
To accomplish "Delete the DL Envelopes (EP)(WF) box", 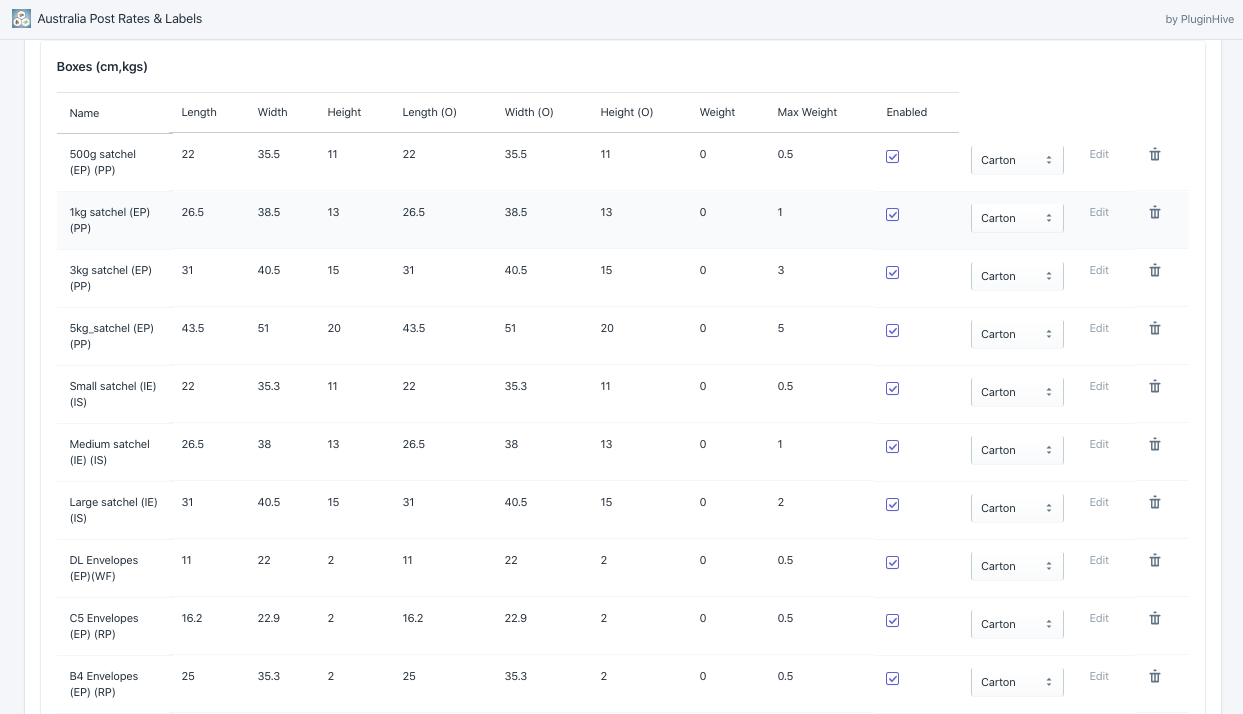I will coord(1155,560).
